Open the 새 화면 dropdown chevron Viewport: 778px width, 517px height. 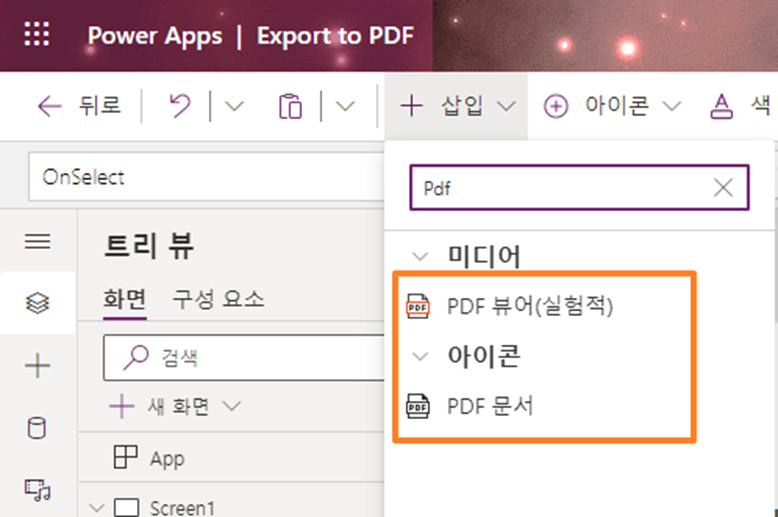click(x=232, y=406)
